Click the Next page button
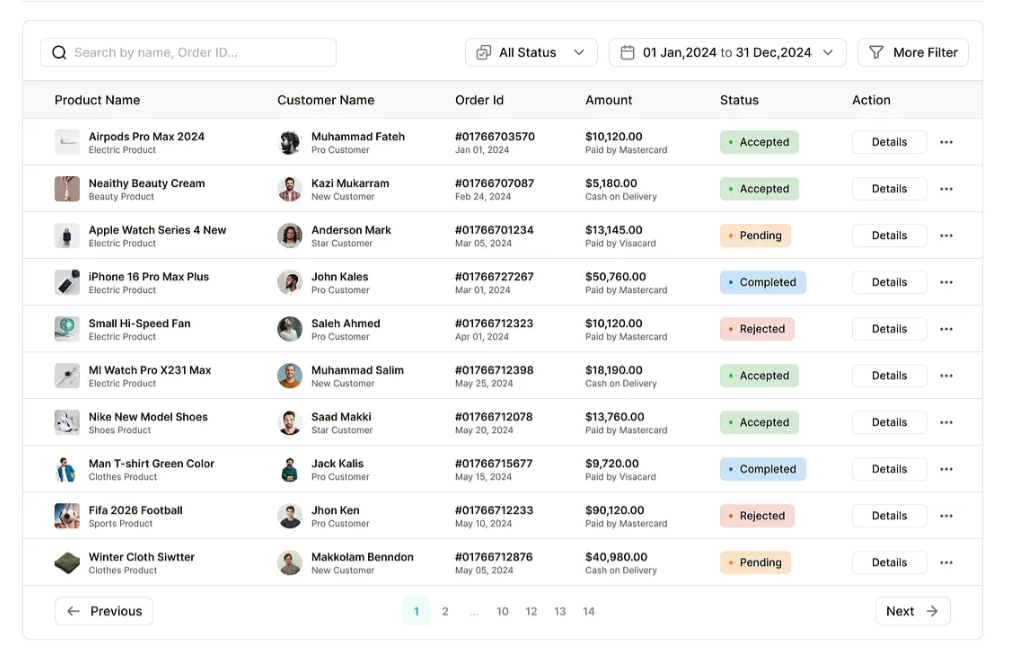The width and height of the screenshot is (1015, 663). coord(912,611)
